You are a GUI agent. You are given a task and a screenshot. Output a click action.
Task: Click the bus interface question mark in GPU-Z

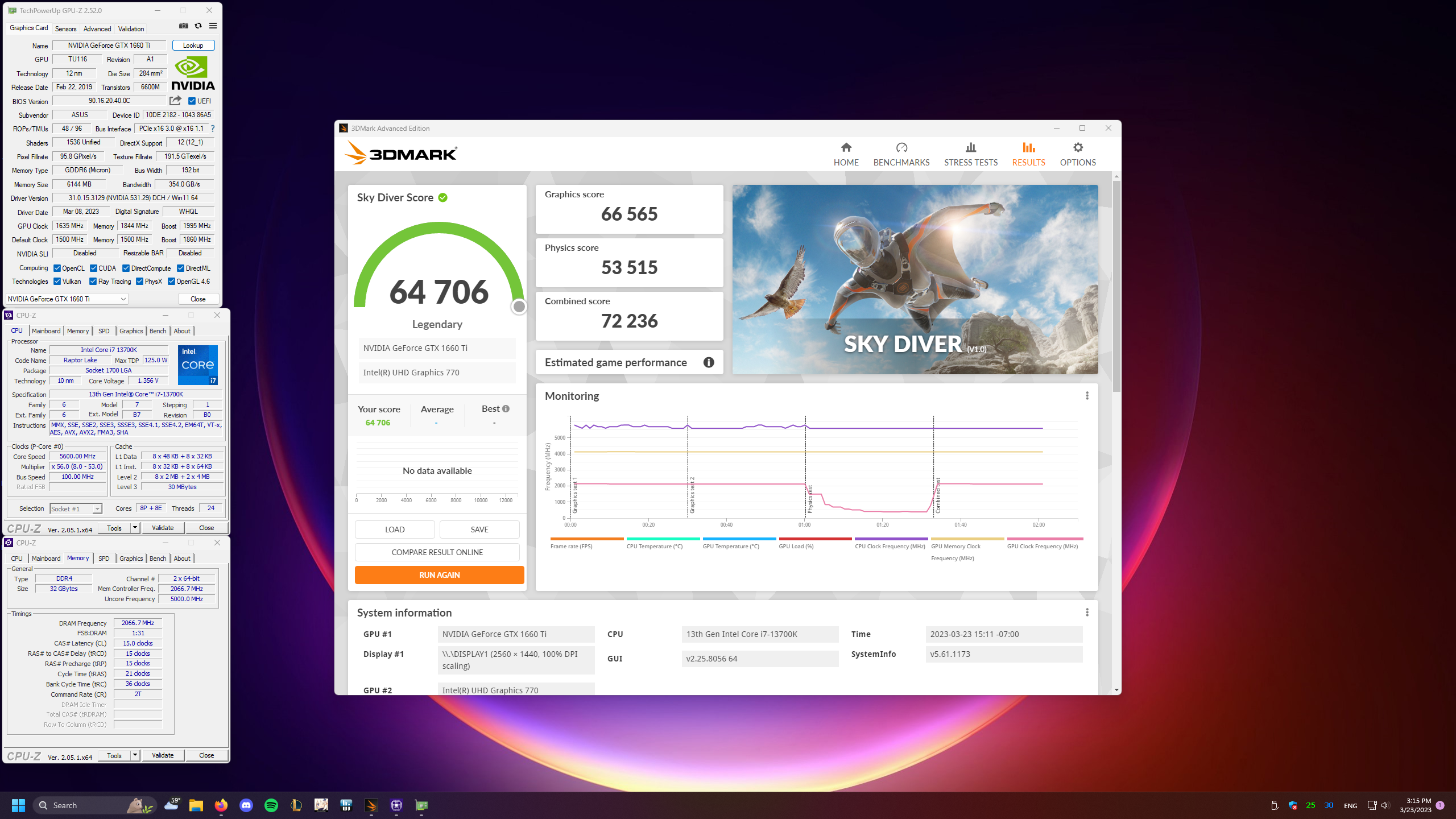[213, 129]
